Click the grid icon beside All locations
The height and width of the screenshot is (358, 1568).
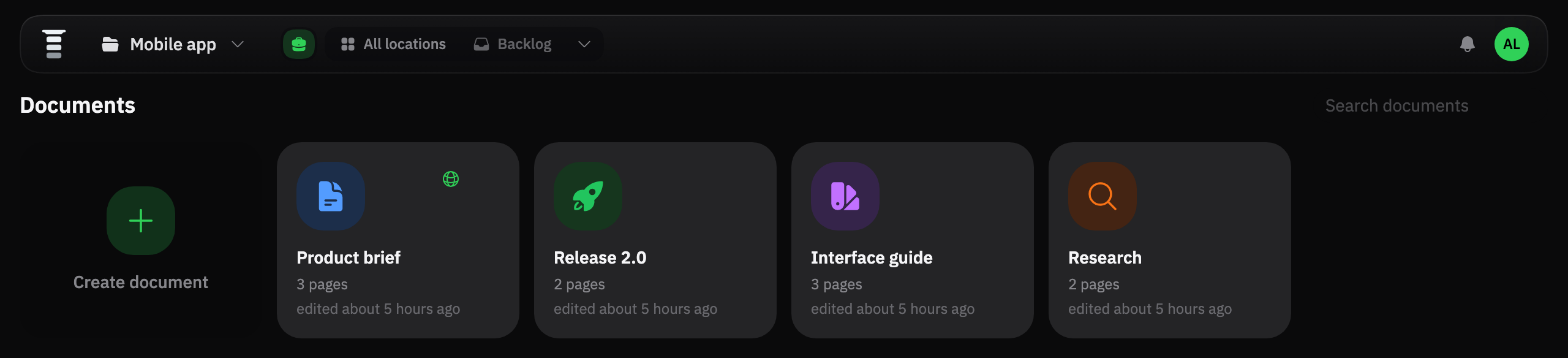pyautogui.click(x=348, y=44)
